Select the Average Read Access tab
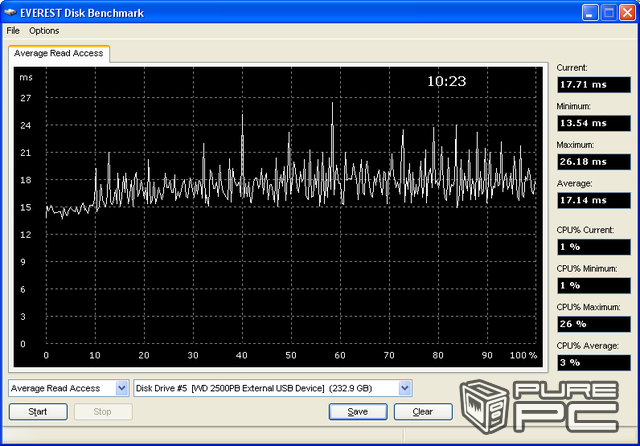Viewport: 640px width, 446px height. point(59,53)
